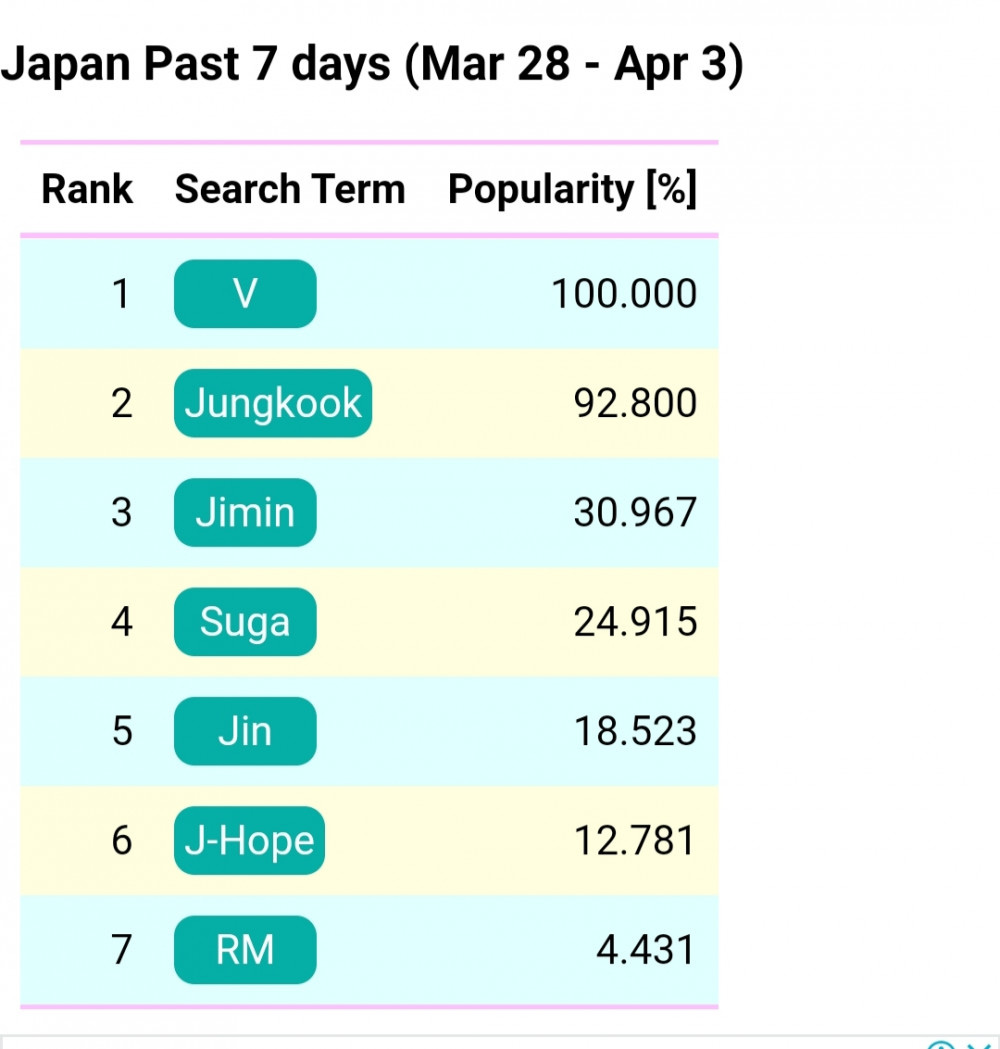Open the Jungkook search term tag

273,403
